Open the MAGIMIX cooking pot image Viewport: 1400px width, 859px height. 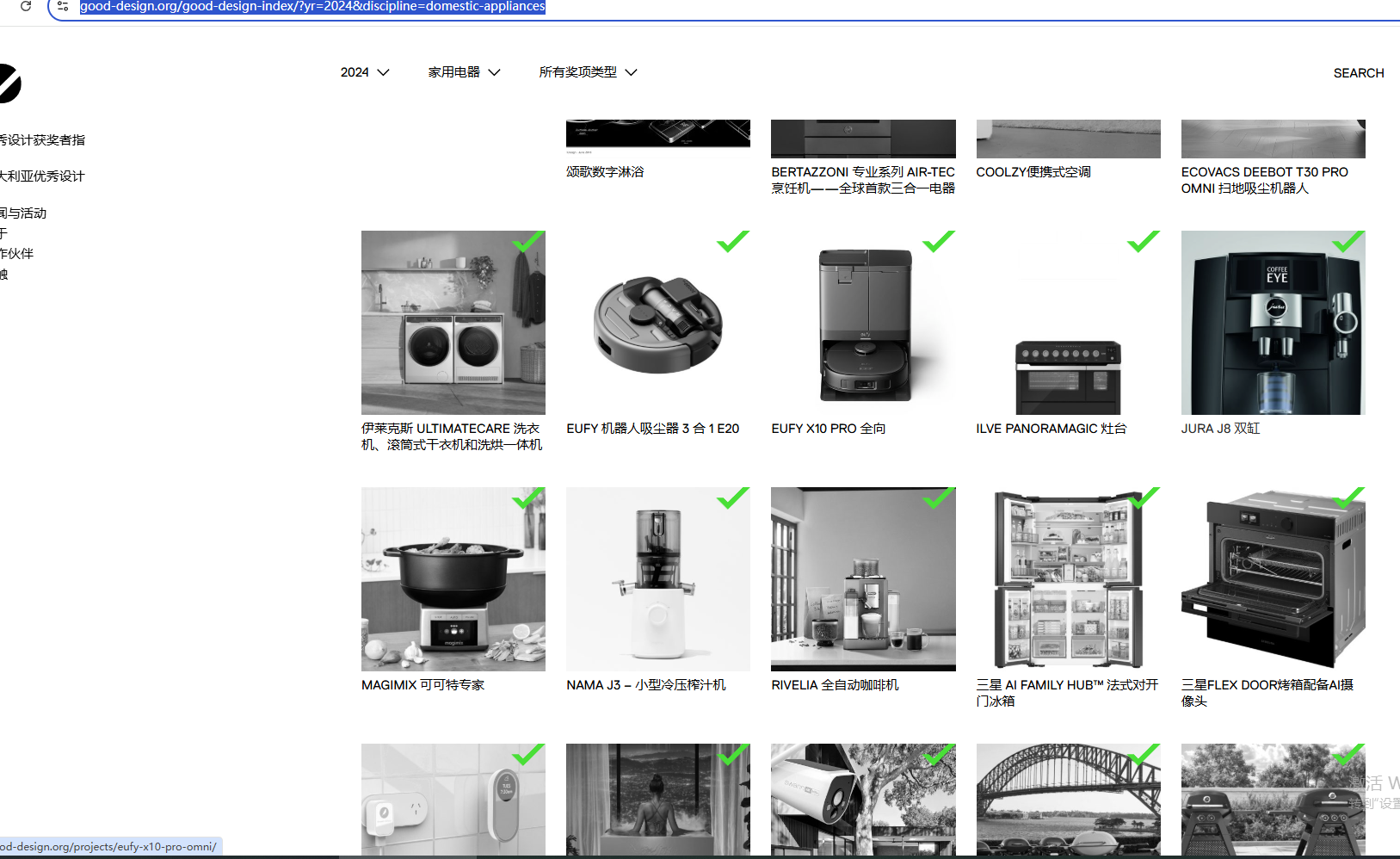[453, 579]
